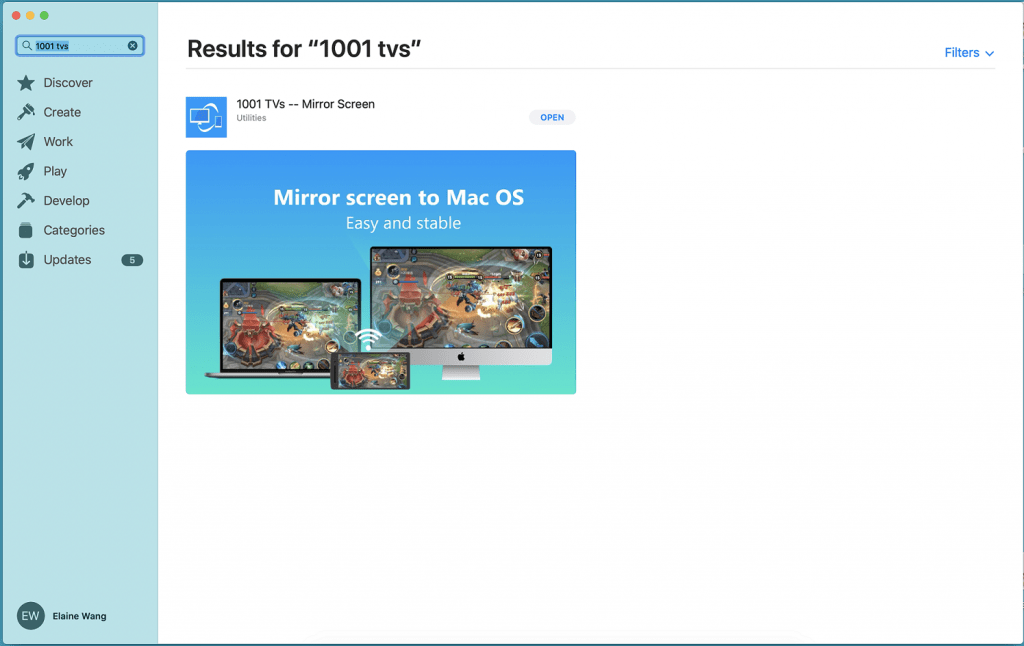Viewport: 1024px width, 646px height.
Task: Go to the Create section
Action: tap(62, 112)
